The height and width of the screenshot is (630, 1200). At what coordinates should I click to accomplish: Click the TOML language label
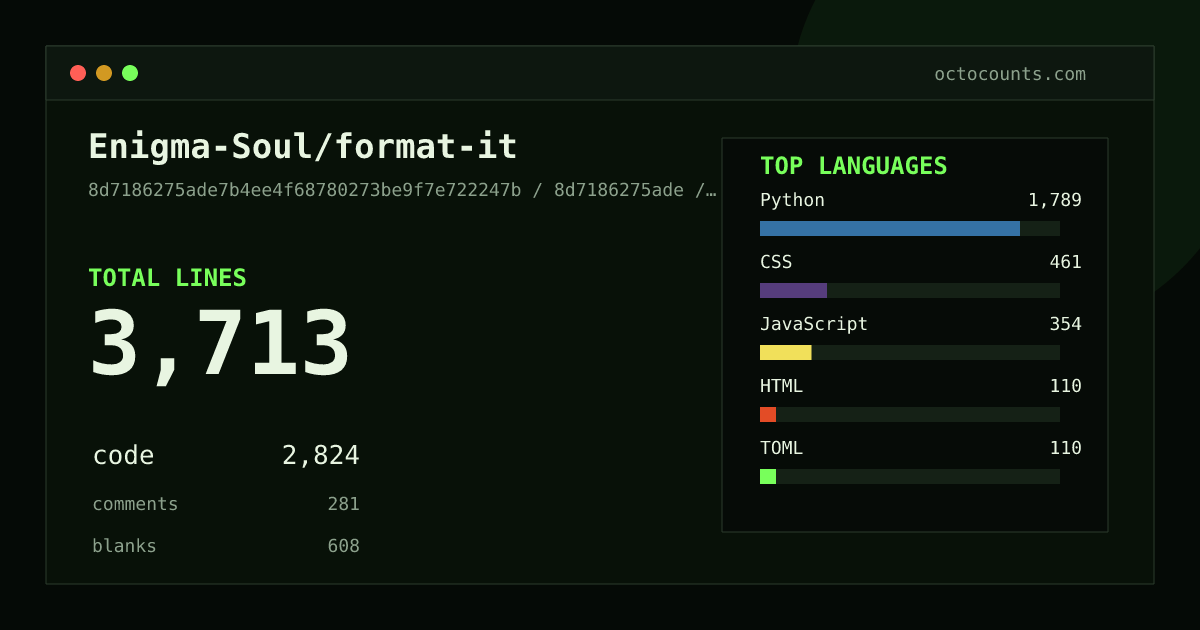pos(781,448)
